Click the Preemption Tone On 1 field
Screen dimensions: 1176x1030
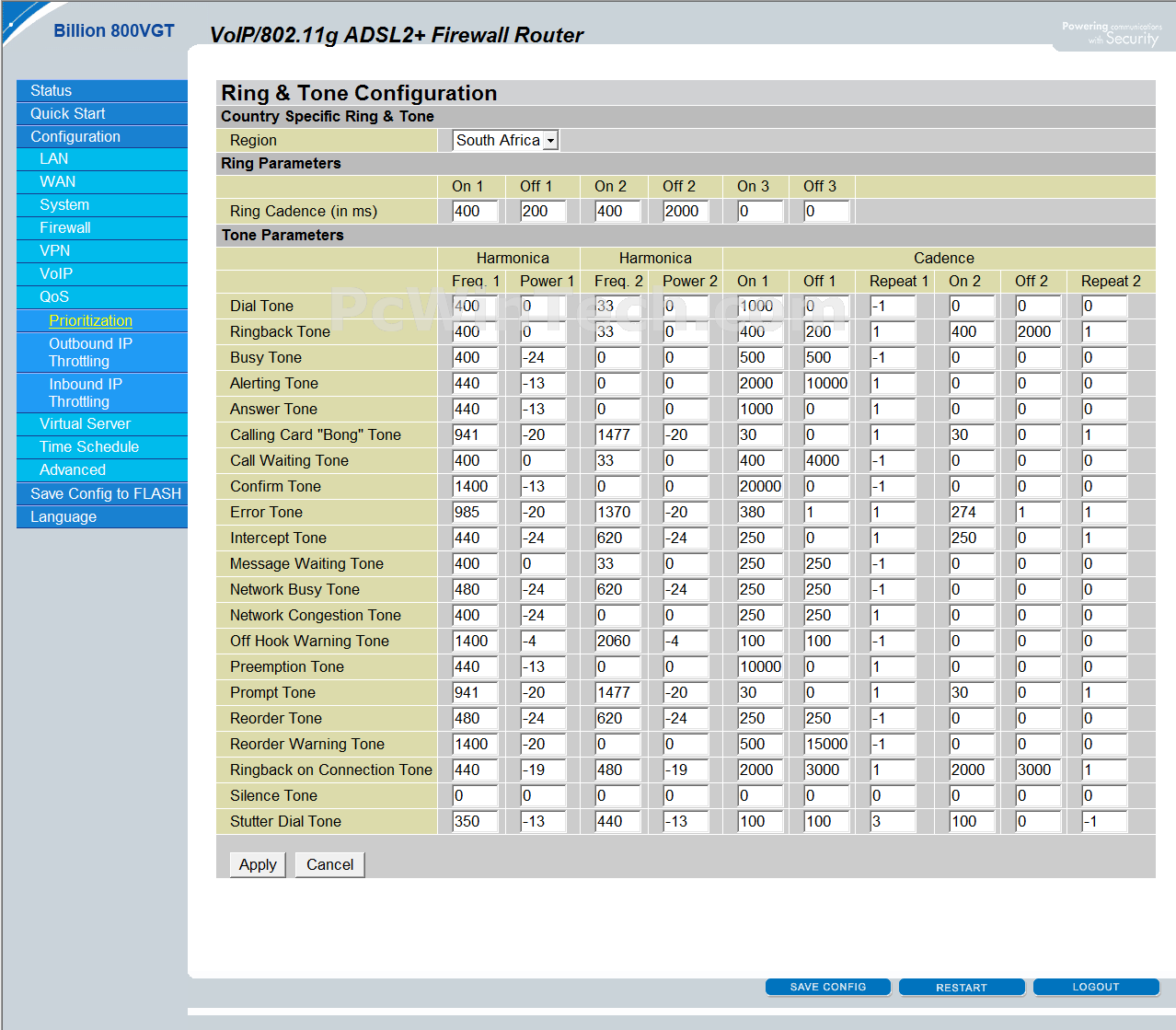tap(760, 666)
